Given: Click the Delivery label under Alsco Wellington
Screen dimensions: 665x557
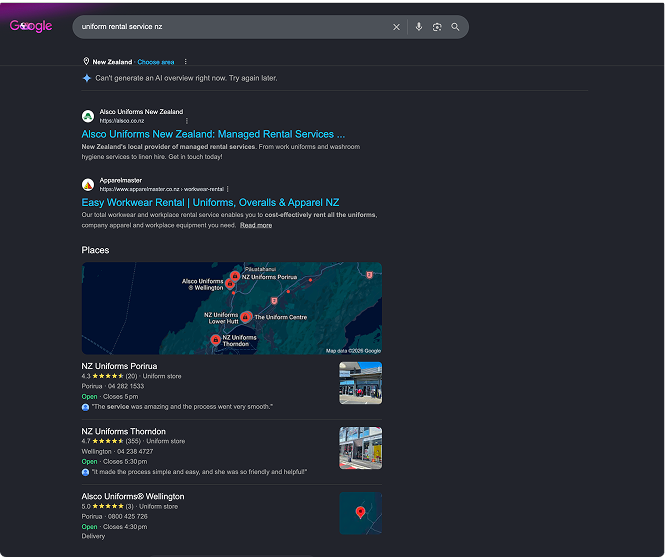Looking at the screenshot, I should coord(93,536).
